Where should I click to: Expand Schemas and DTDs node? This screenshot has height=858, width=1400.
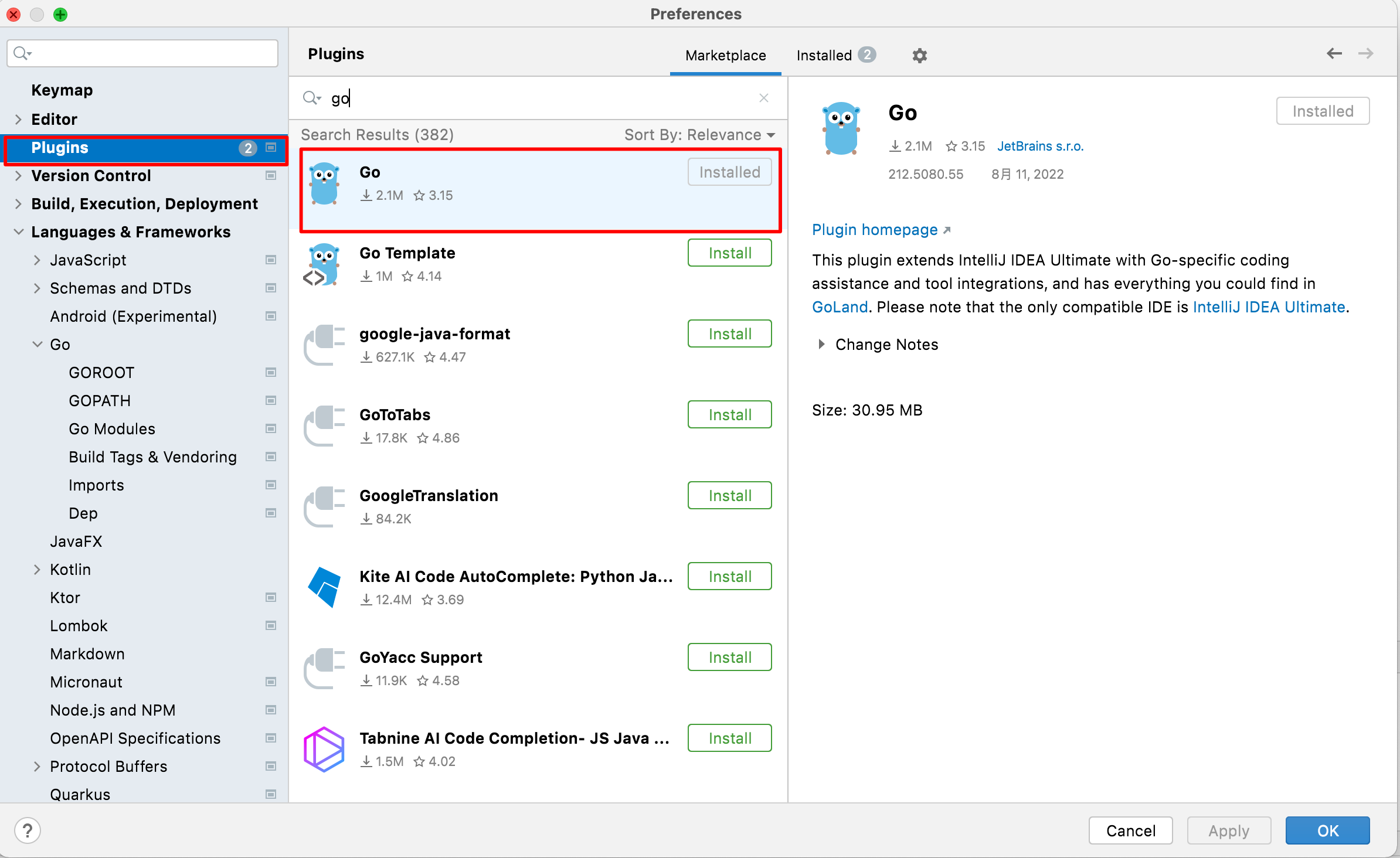pos(37,288)
